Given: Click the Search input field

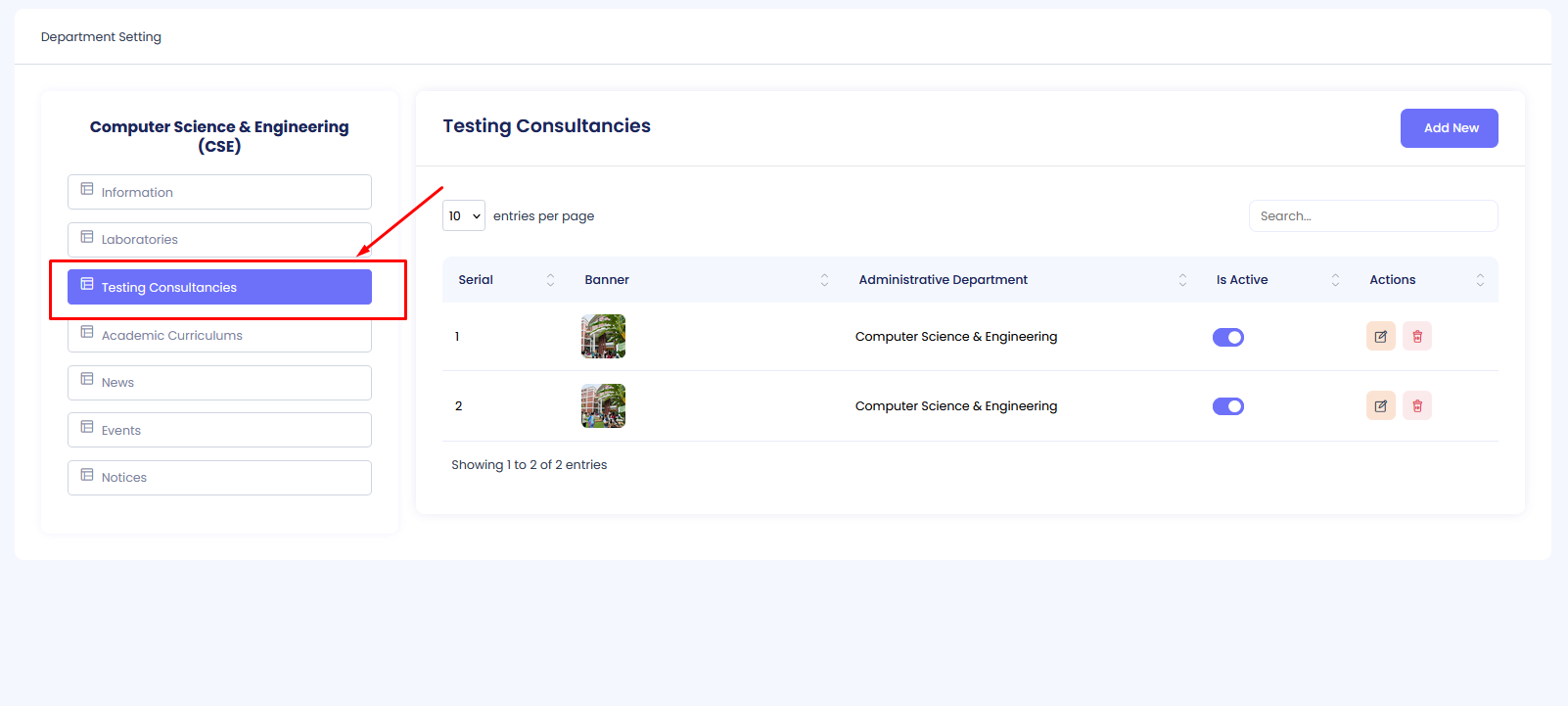Looking at the screenshot, I should point(1372,216).
